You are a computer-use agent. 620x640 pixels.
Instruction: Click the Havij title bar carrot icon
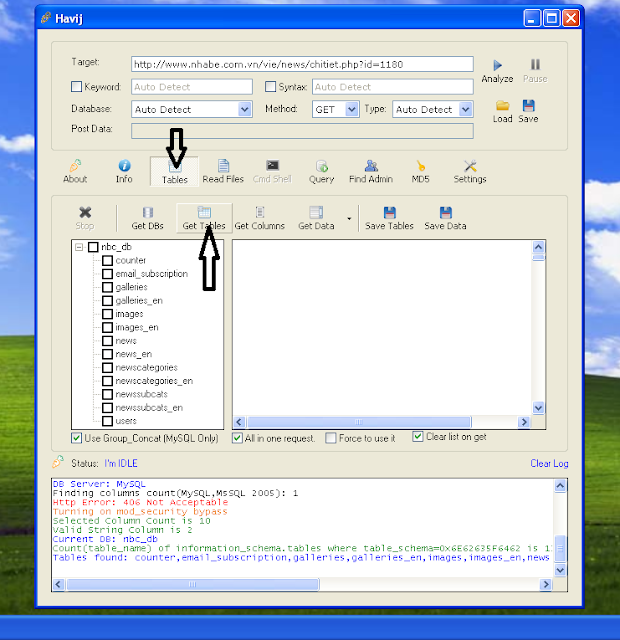[x=46, y=18]
